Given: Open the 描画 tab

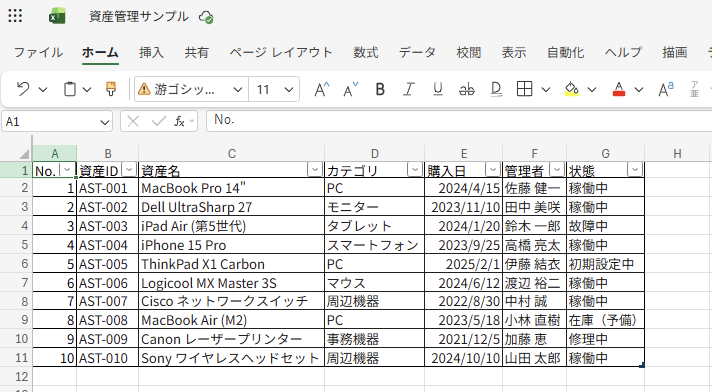Looking at the screenshot, I should pos(675,53).
